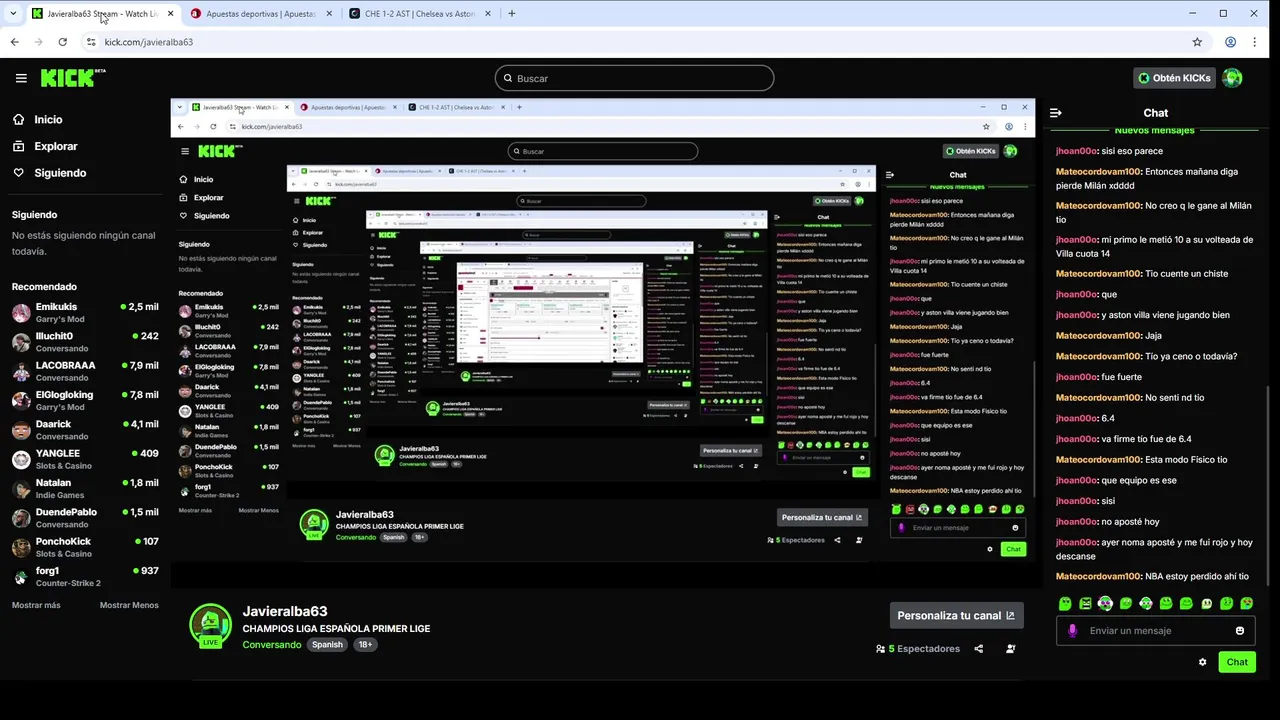Insert the angry green emote
Image resolution: width=1280 pixels, height=720 pixels.
pos(1085,604)
